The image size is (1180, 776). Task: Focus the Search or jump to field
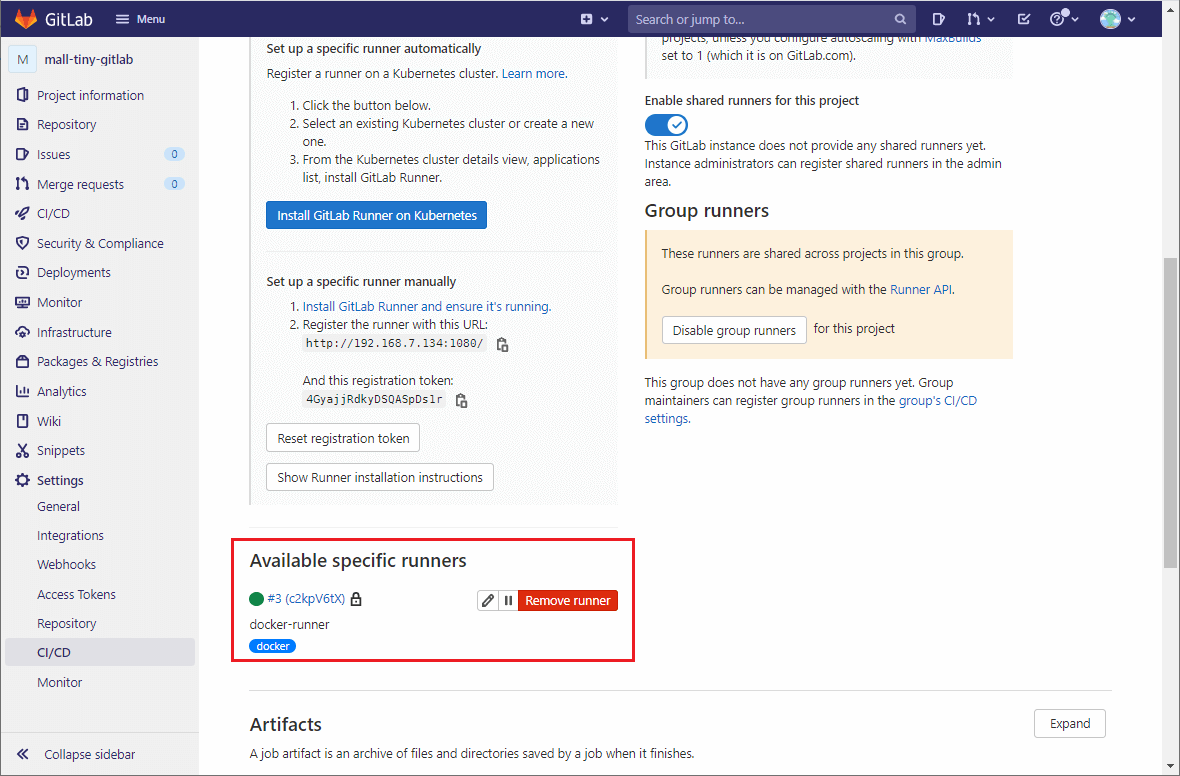(771, 19)
